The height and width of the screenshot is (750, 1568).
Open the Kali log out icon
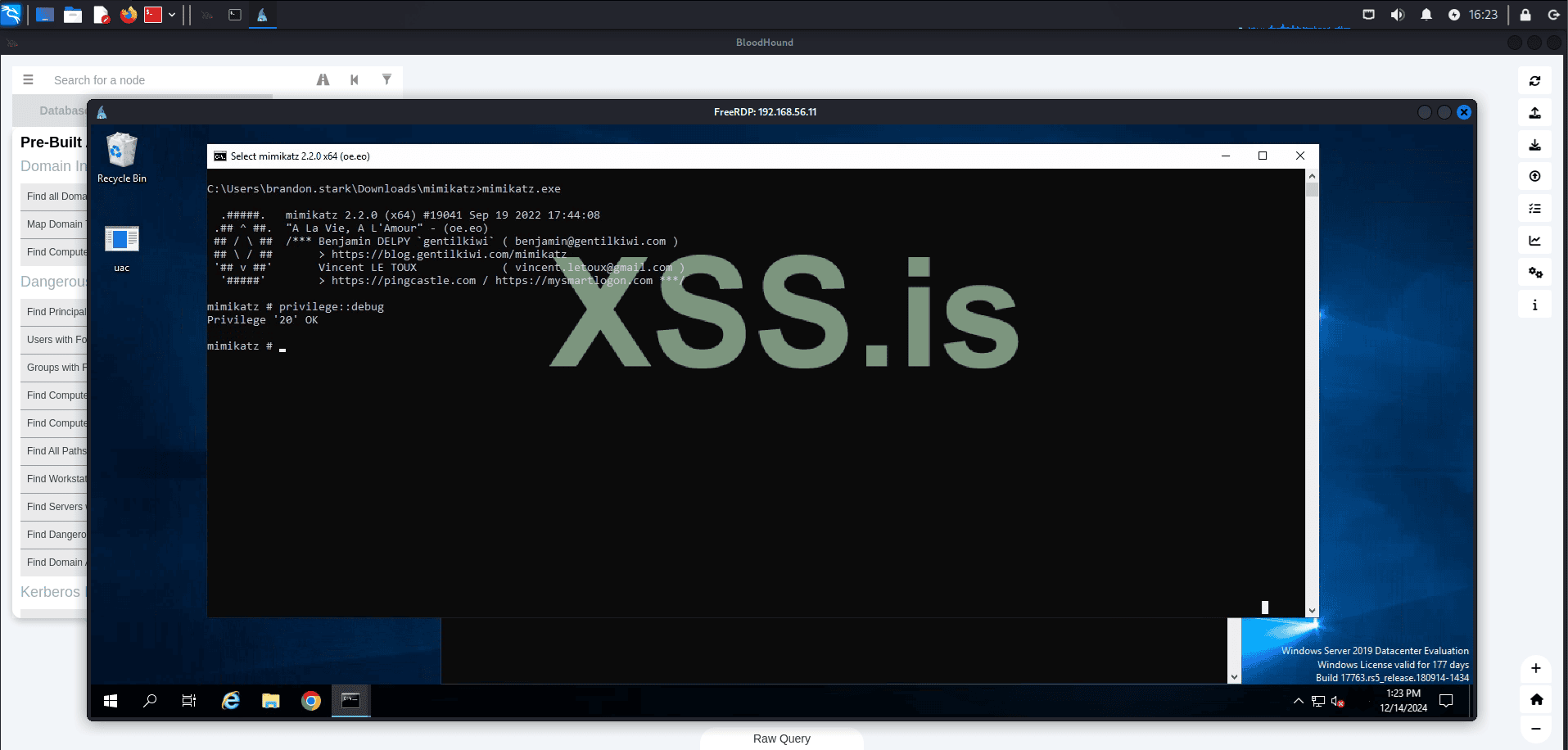point(1553,15)
